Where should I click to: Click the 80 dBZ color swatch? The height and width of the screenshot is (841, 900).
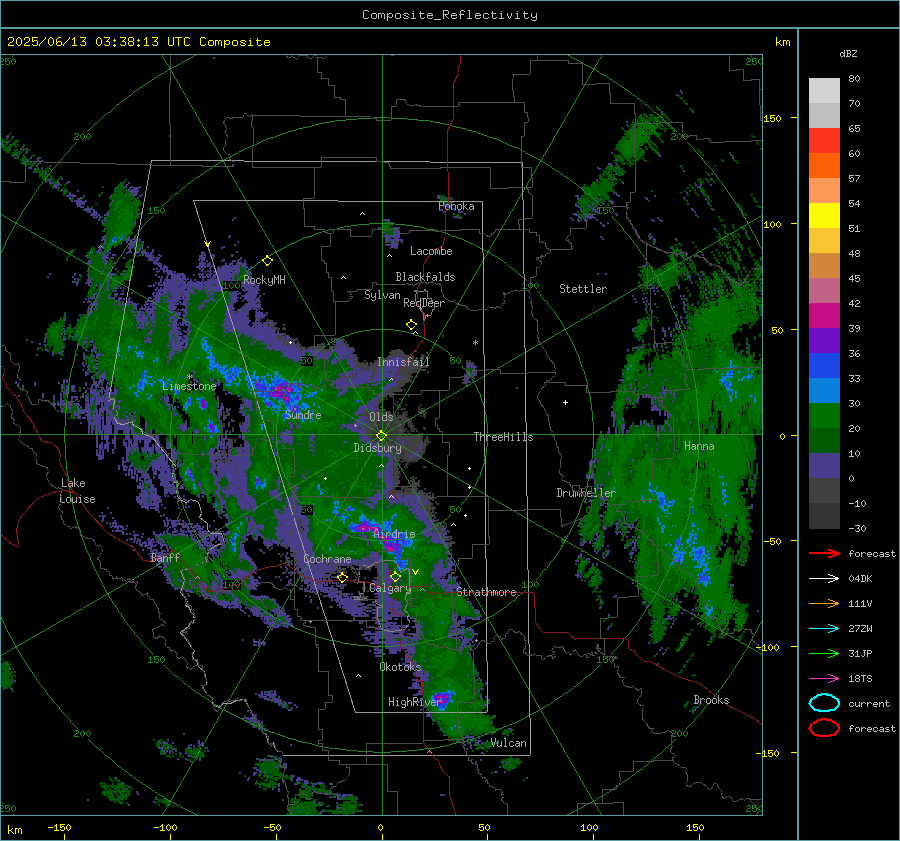pyautogui.click(x=824, y=90)
